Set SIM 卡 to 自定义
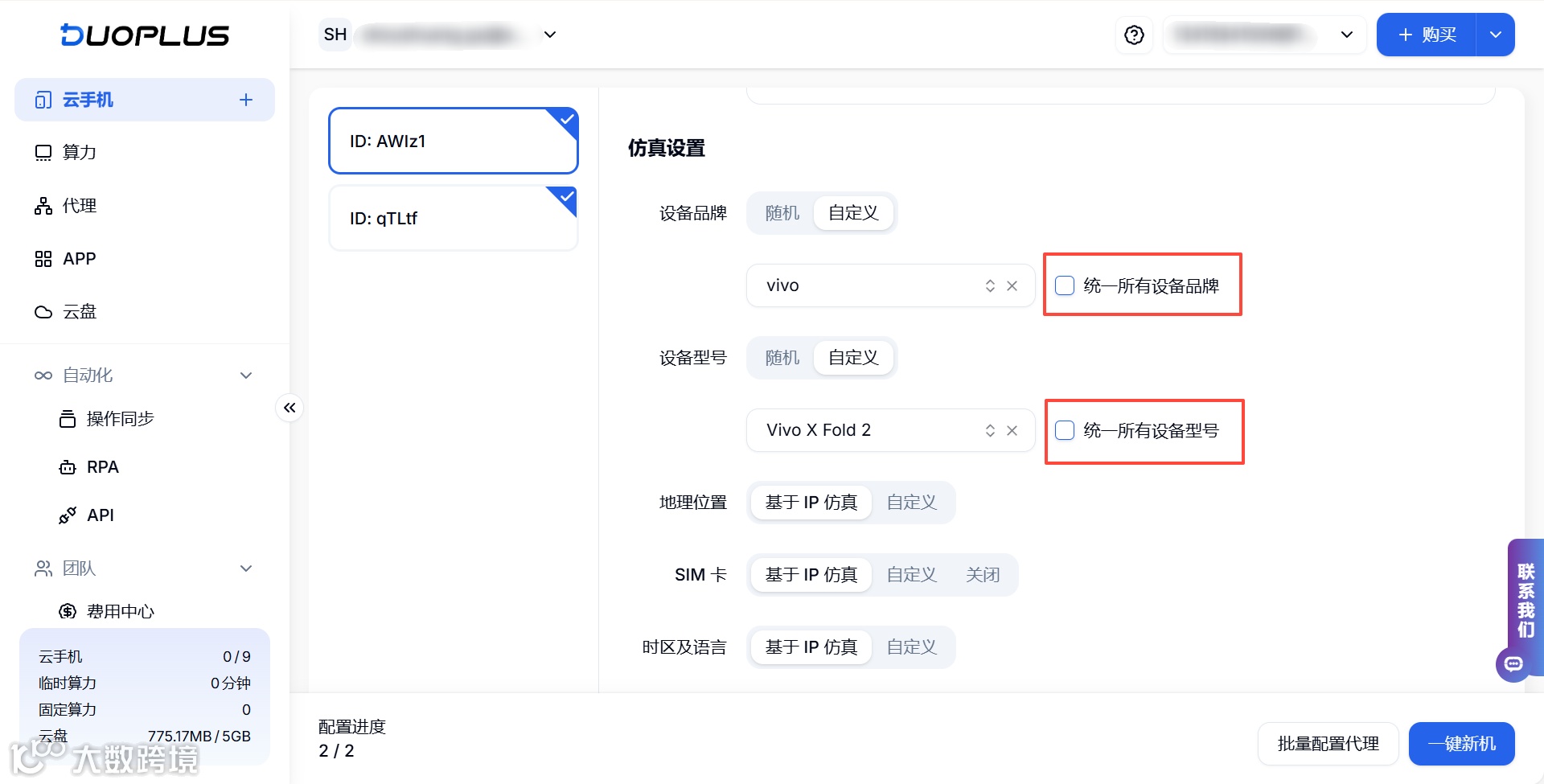This screenshot has width=1544, height=784. pyautogui.click(x=912, y=575)
